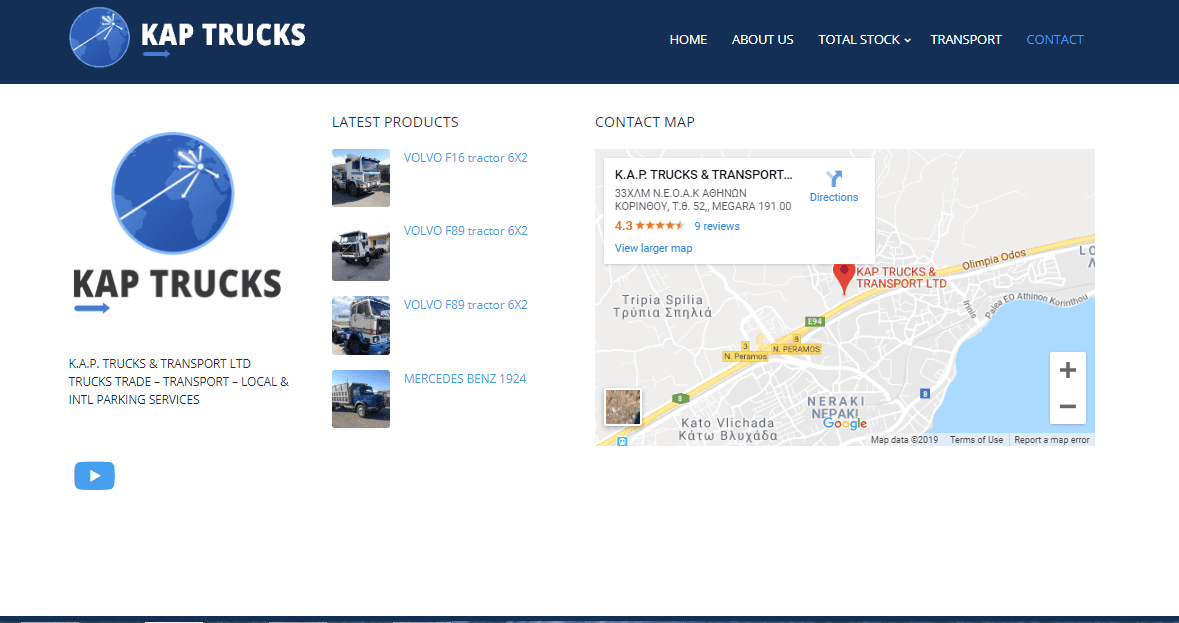Click the LATEST PRODUCTS heading
Image resolution: width=1179 pixels, height=623 pixels.
[395, 122]
